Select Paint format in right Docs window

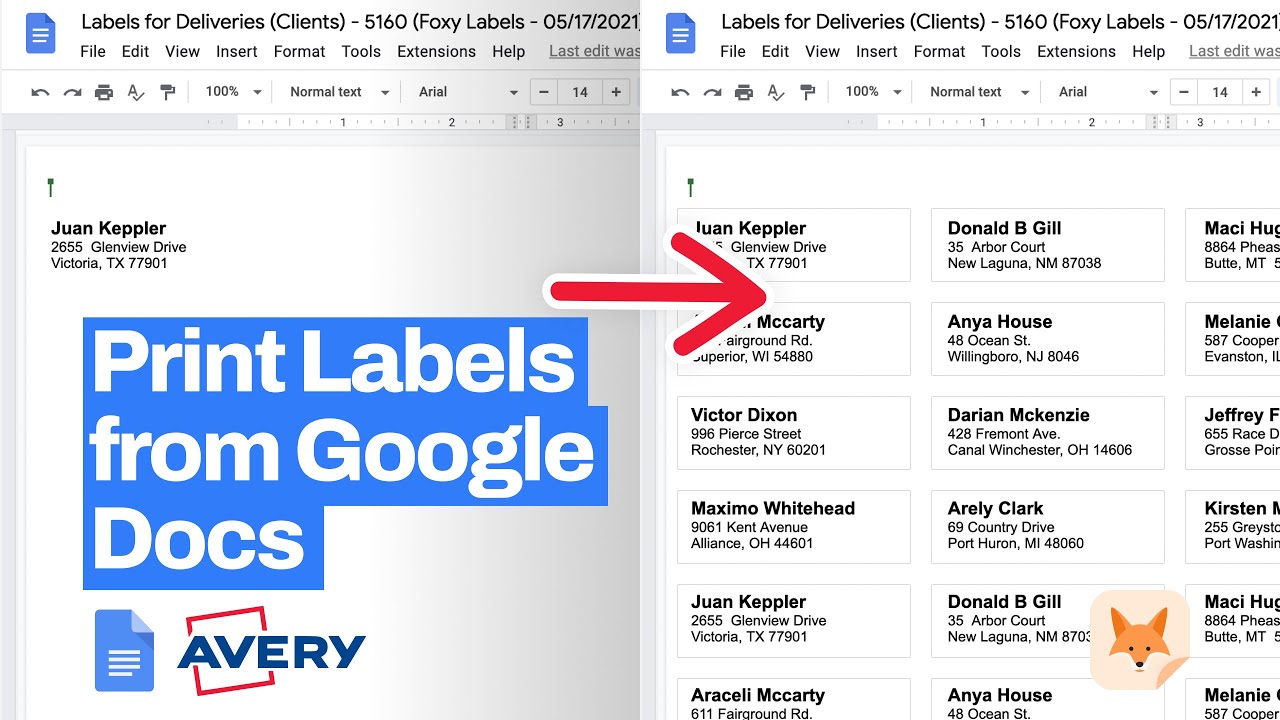click(x=808, y=92)
